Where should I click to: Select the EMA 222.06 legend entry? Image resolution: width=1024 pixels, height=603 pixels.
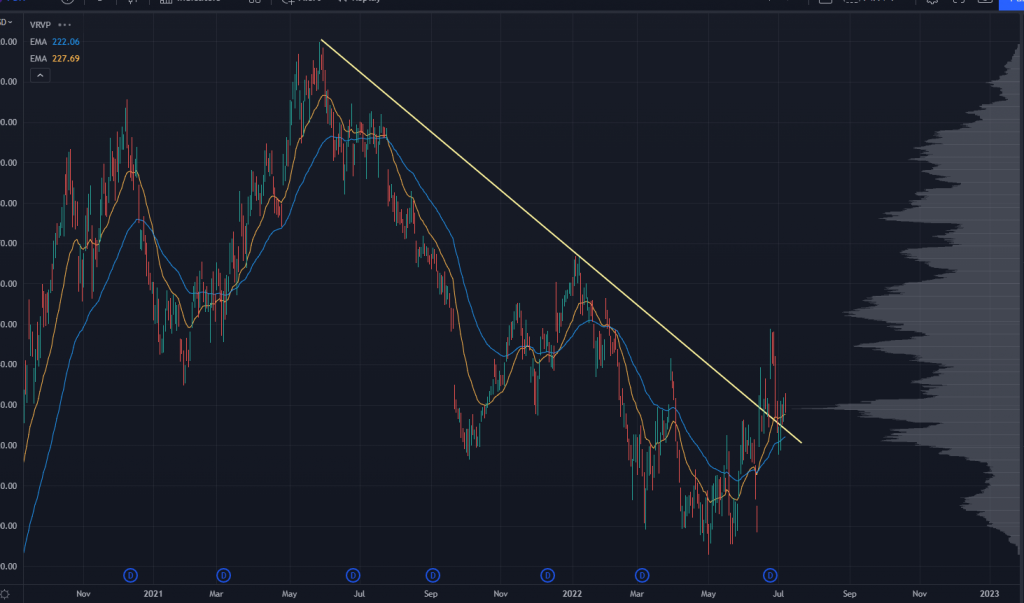point(55,42)
